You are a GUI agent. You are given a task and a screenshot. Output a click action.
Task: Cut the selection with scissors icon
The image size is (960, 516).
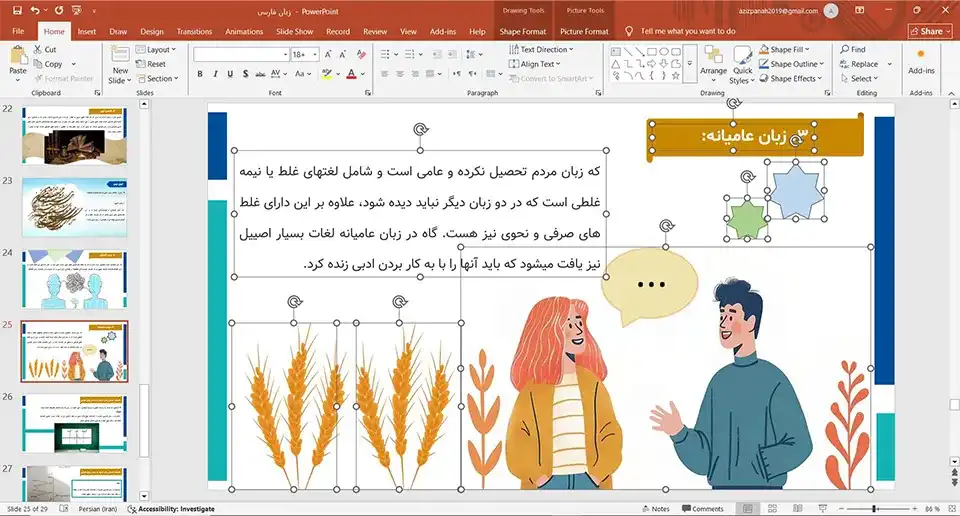[38, 50]
